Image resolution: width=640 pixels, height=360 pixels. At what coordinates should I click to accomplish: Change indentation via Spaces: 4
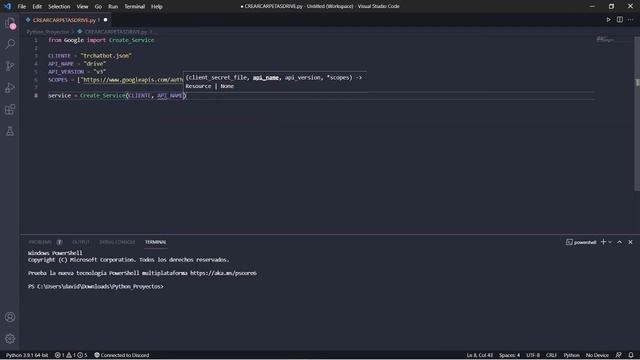coord(509,355)
